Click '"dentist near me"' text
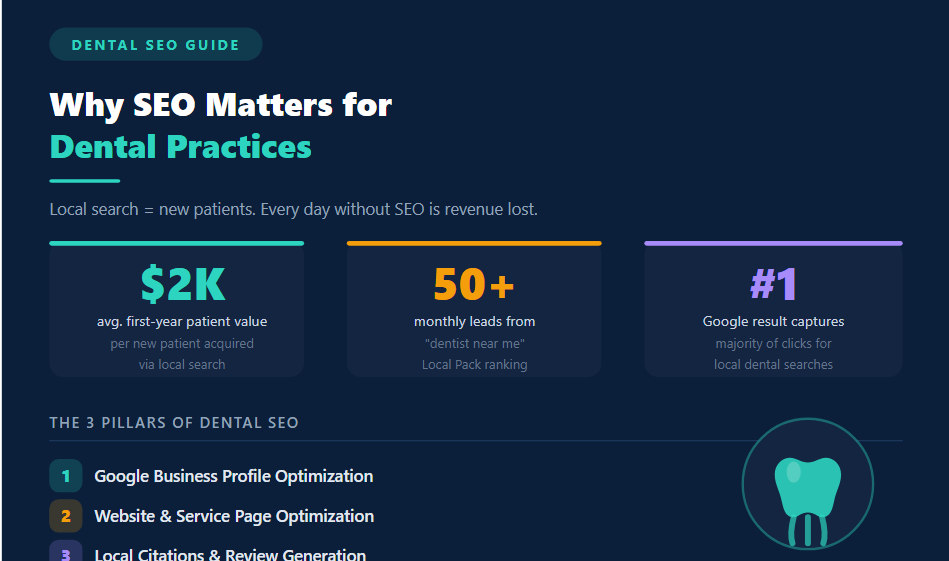This screenshot has height=561, width=949. (x=474, y=343)
